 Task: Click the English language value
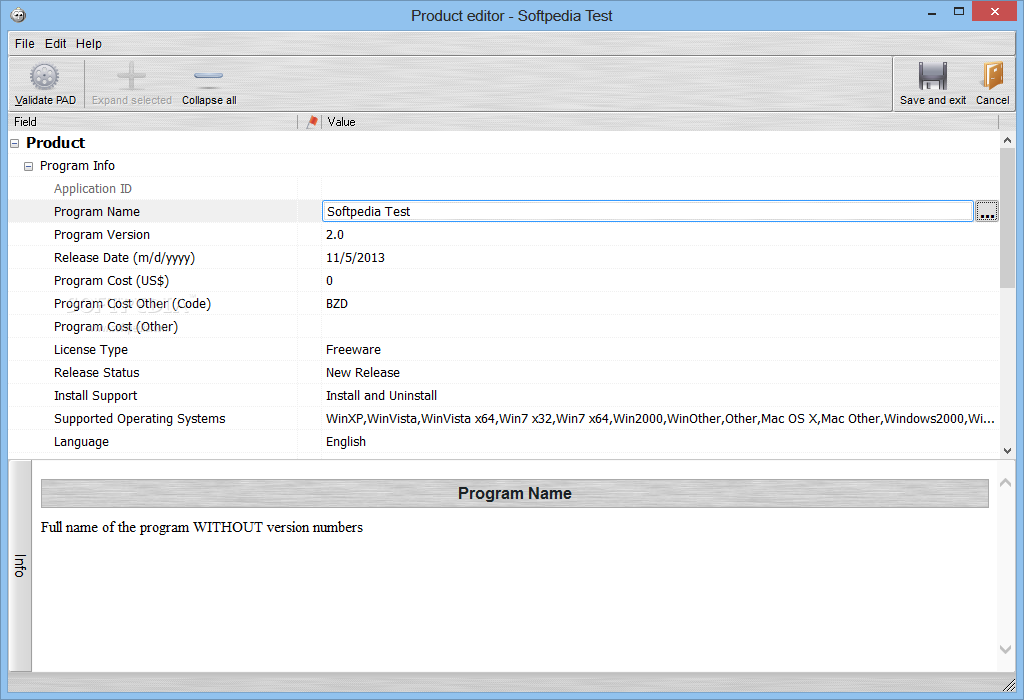(345, 441)
